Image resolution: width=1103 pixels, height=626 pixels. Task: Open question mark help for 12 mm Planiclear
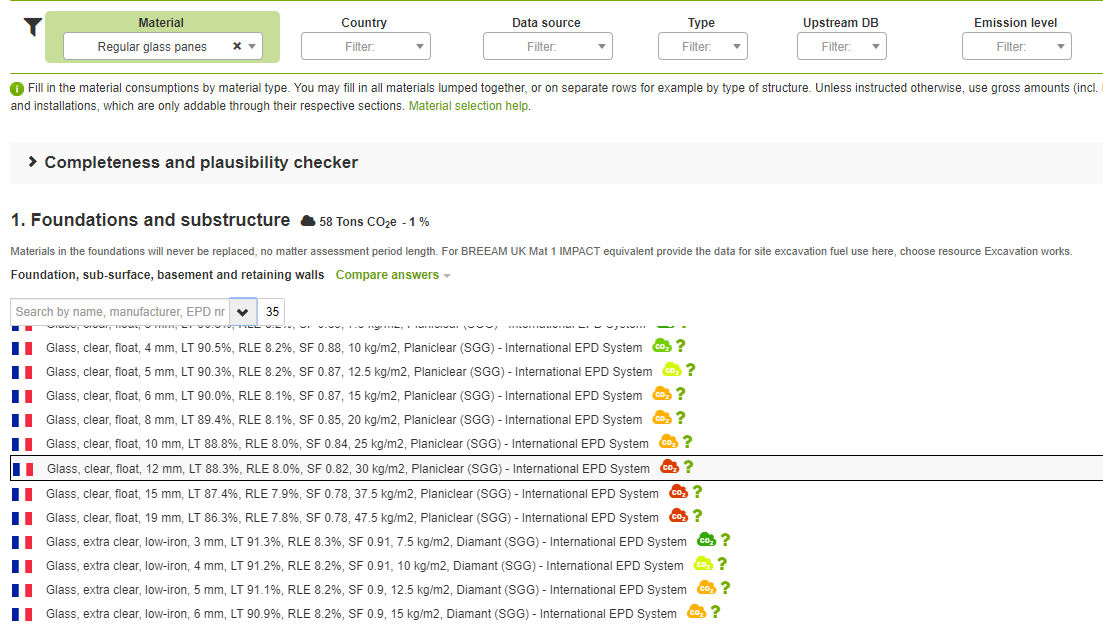(689, 466)
